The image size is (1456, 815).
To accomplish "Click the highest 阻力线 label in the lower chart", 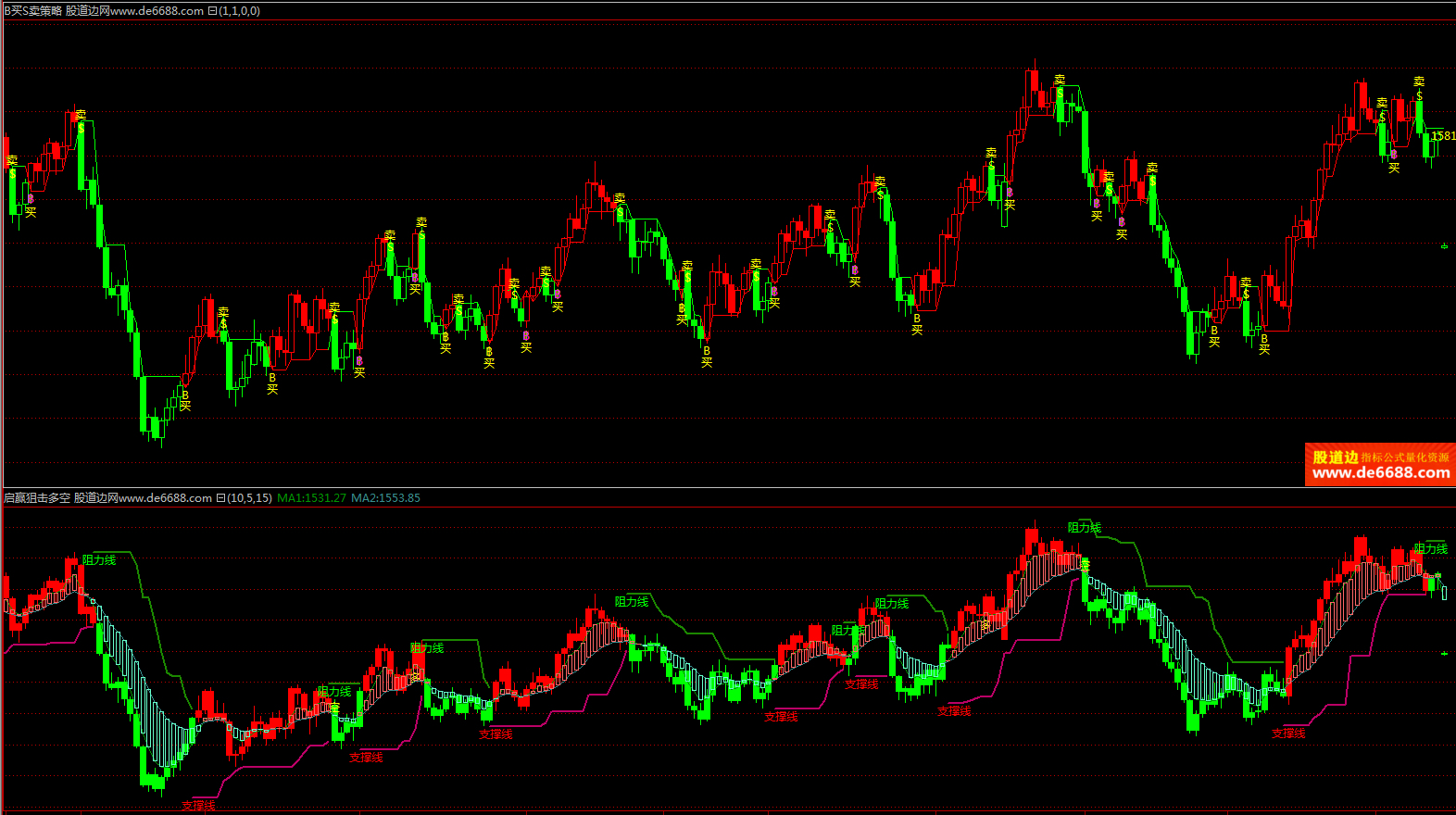I will click(1085, 528).
